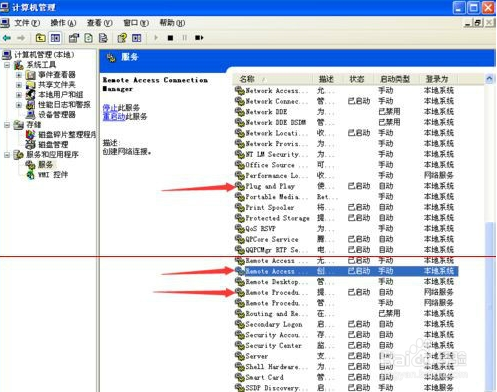Image resolution: width=497 pixels, height=392 pixels.
Task: Select the QoS RSVP service icon
Action: click(240, 229)
